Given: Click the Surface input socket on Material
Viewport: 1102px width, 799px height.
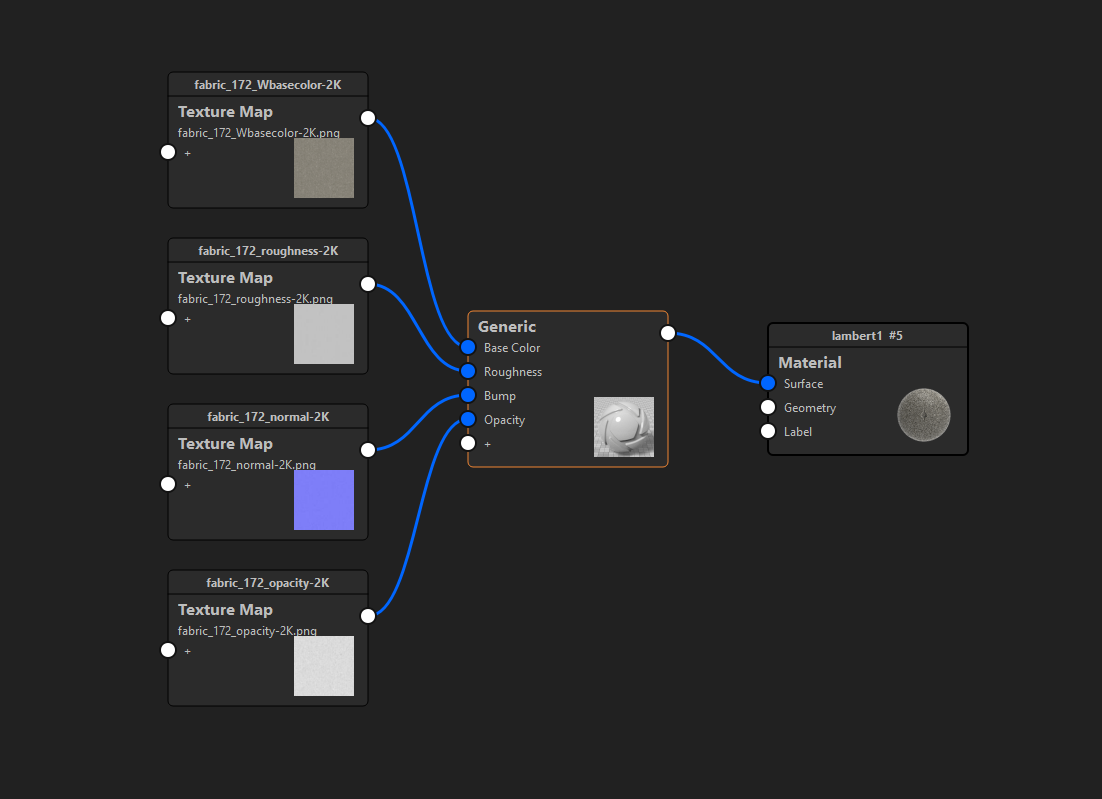Looking at the screenshot, I should (x=768, y=383).
